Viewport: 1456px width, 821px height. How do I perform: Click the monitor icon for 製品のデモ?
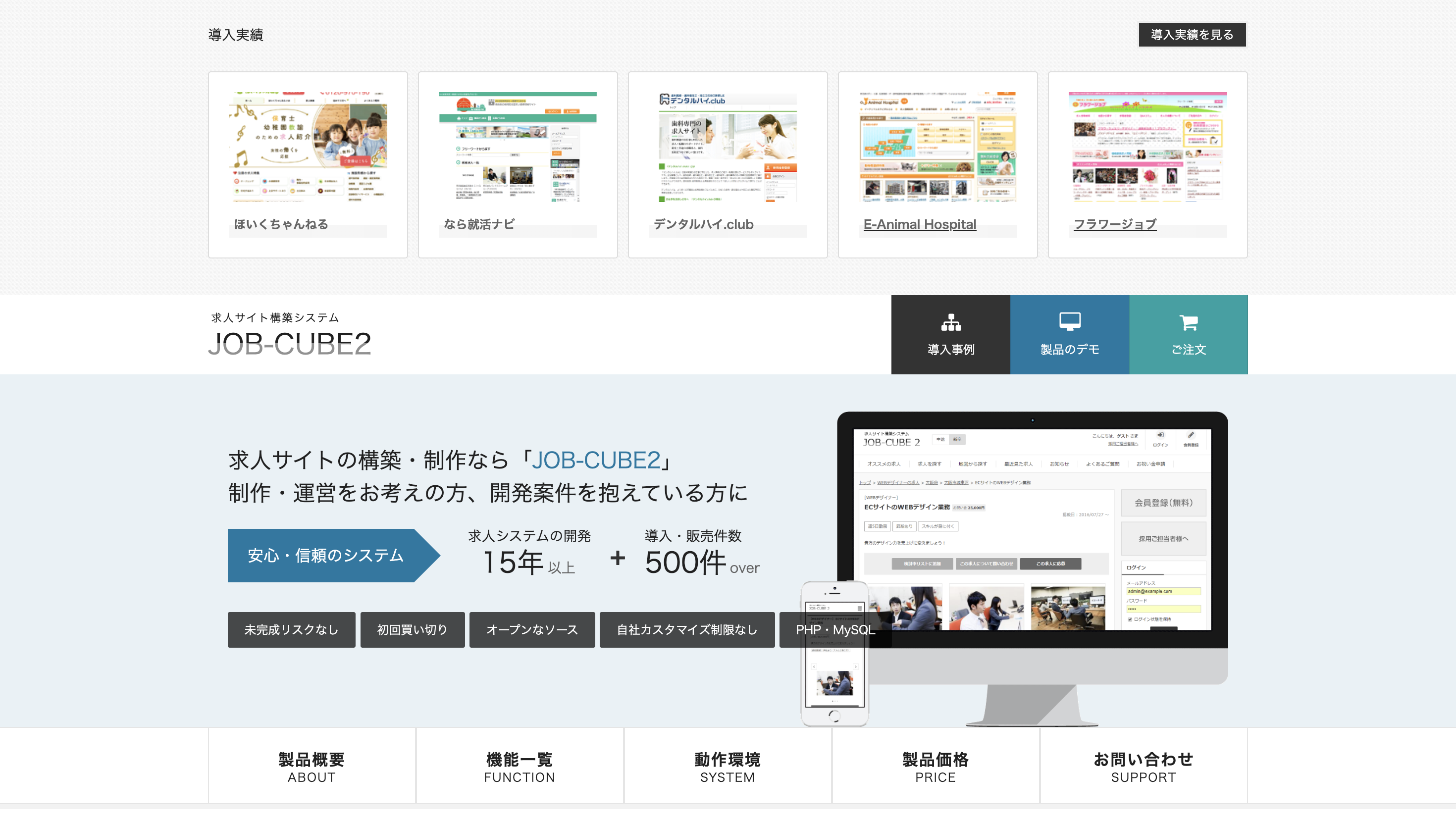(x=1069, y=321)
